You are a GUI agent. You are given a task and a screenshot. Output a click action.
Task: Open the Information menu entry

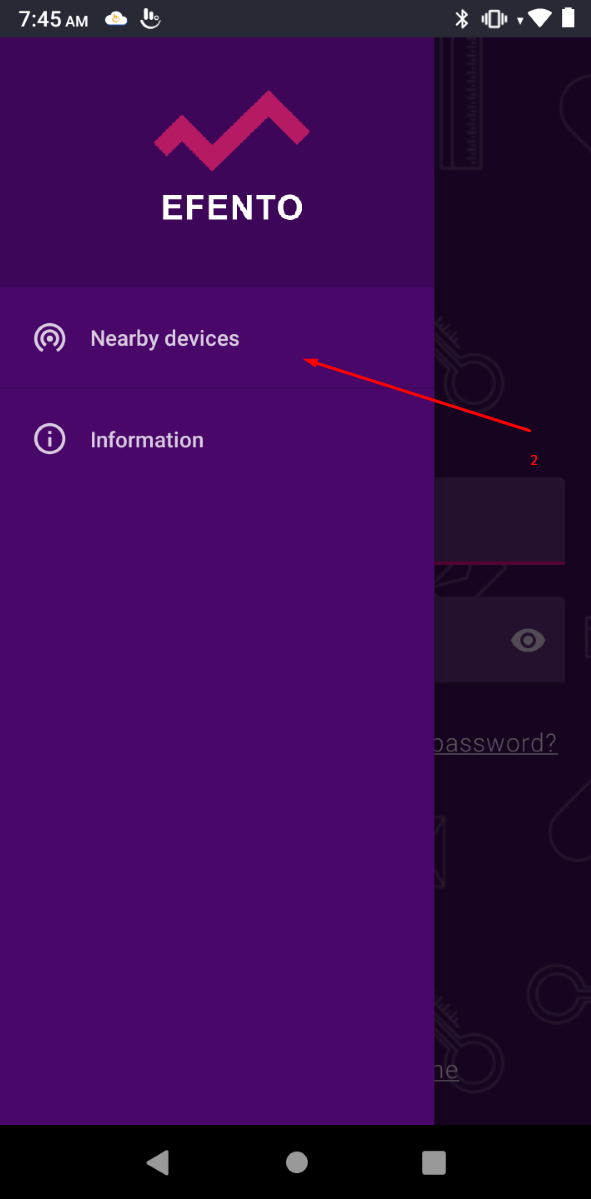(217, 440)
